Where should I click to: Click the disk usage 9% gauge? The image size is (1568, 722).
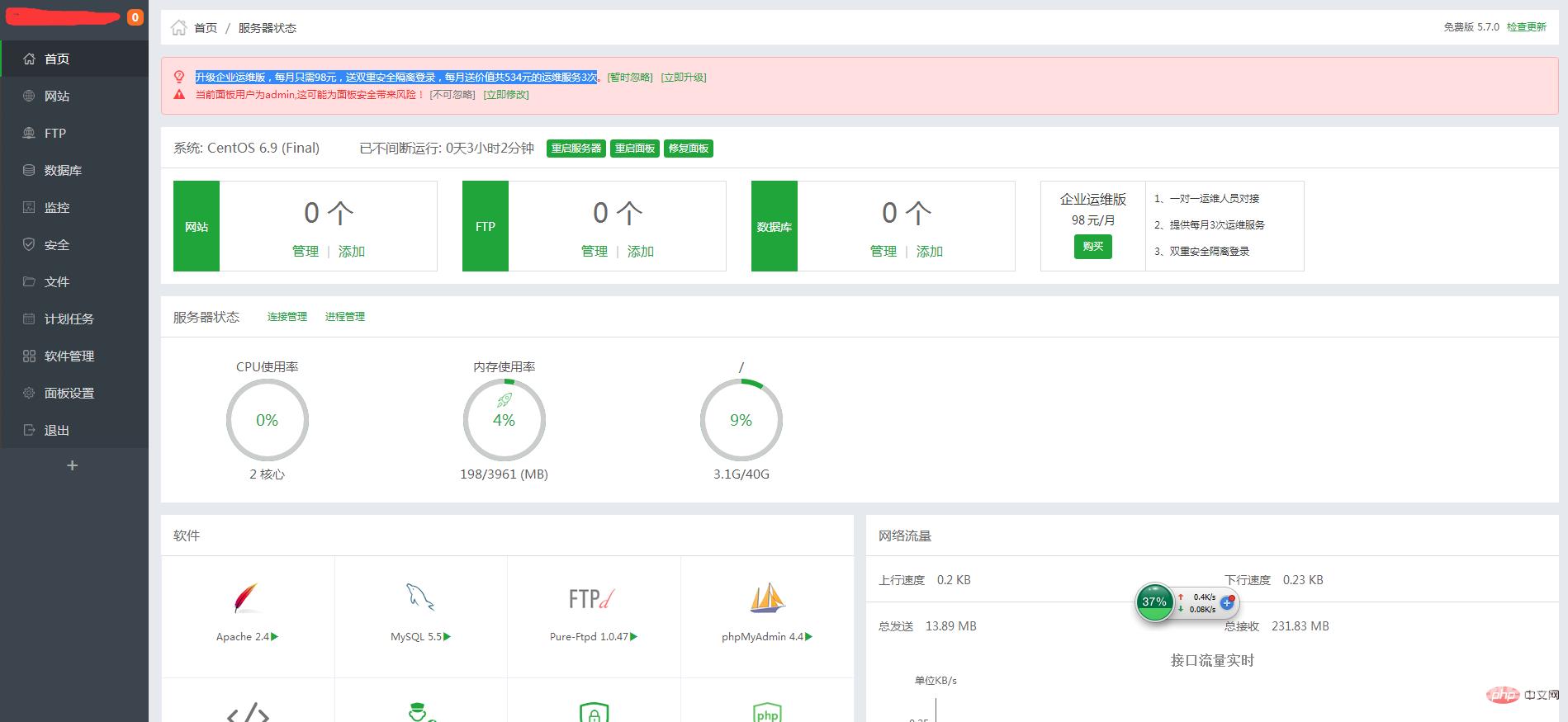(x=741, y=421)
